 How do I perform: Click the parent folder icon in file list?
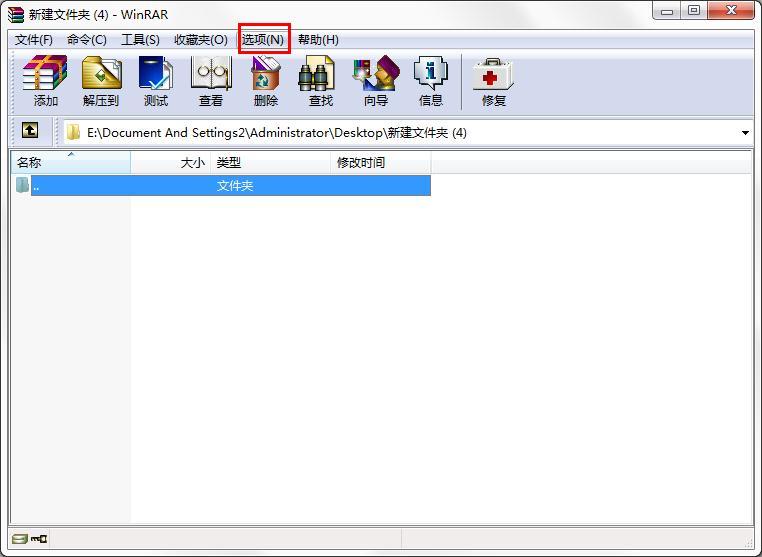[22, 185]
